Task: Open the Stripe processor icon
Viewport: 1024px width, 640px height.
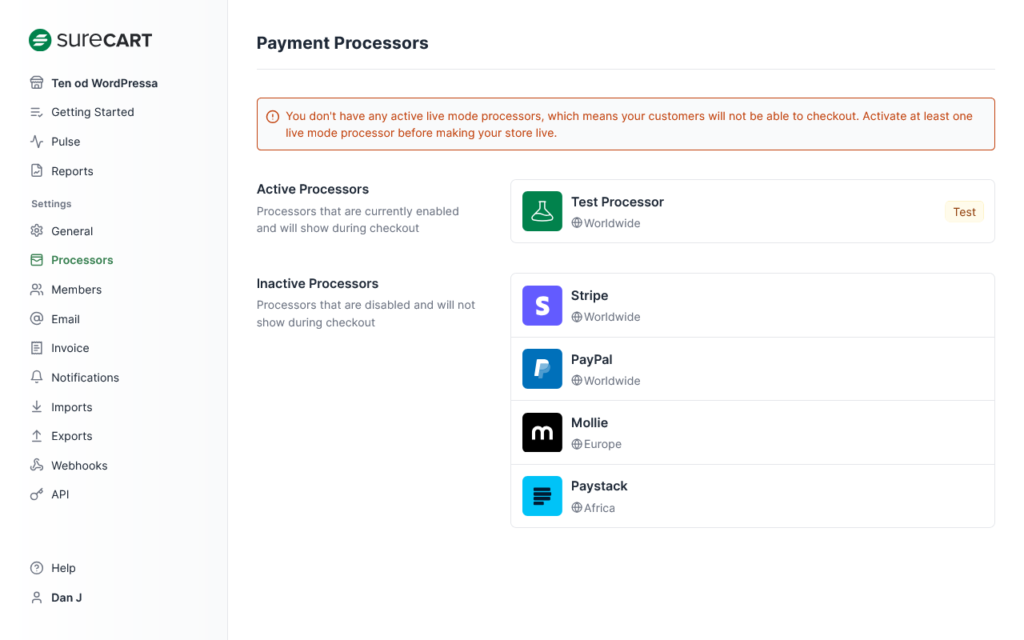Action: (x=542, y=306)
